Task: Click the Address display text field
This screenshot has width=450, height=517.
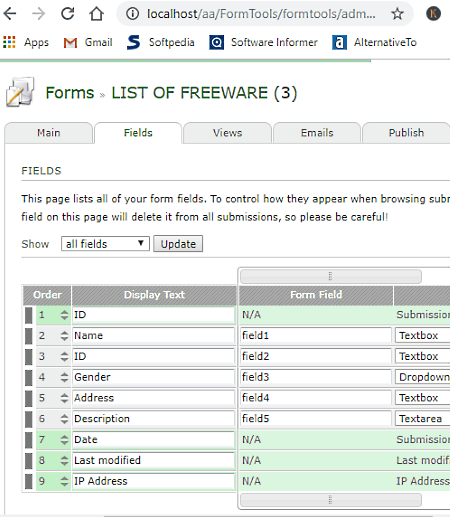Action: 154,398
